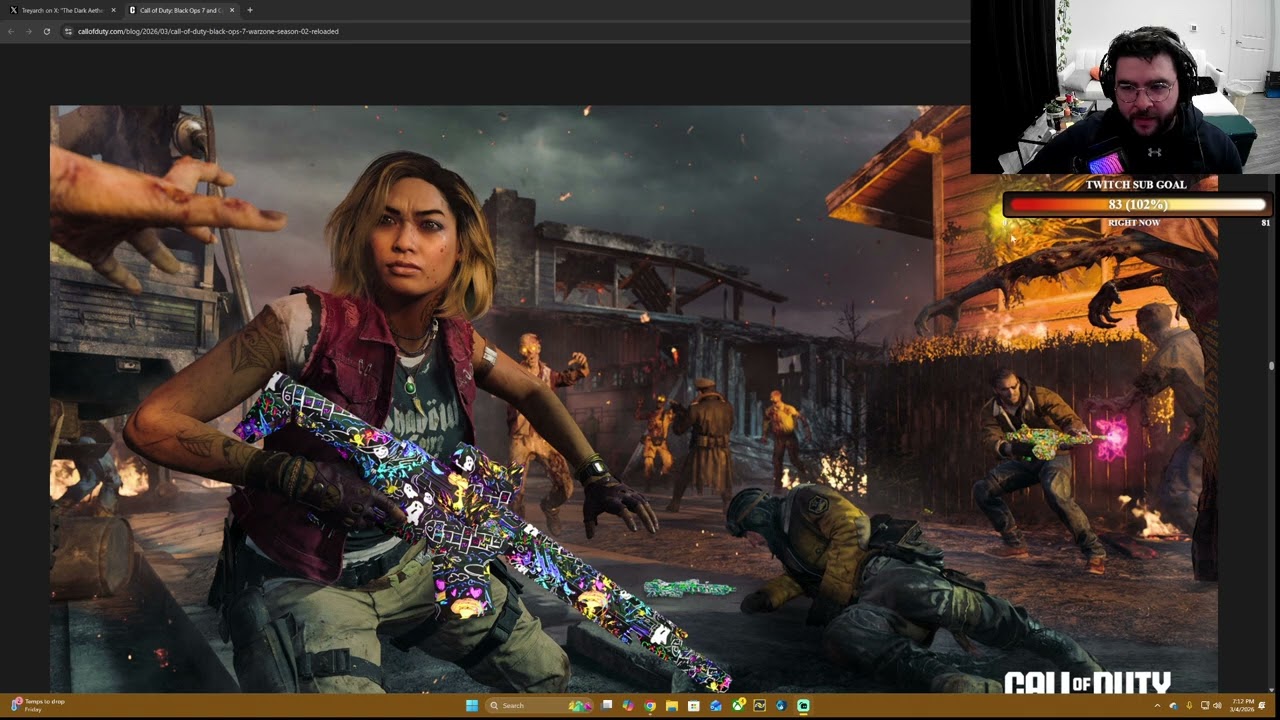This screenshot has width=1280, height=720.
Task: Open the black and gold taskbar app
Action: click(x=759, y=705)
